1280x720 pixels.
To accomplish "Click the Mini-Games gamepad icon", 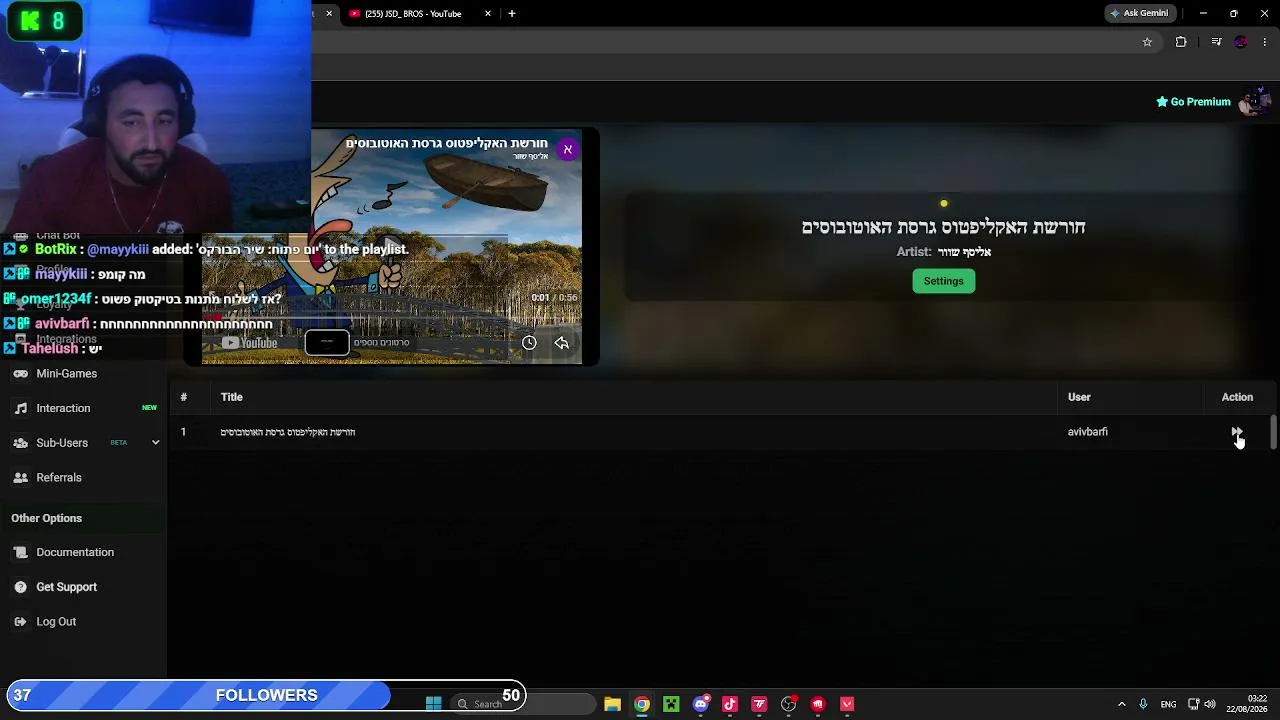I will click(x=20, y=374).
